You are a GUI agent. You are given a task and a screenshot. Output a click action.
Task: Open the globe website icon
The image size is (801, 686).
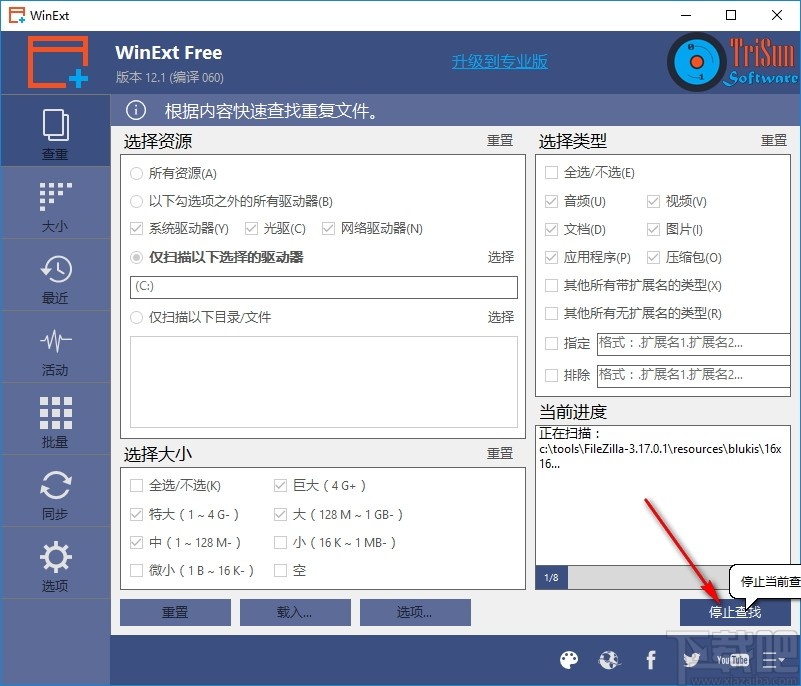[x=610, y=660]
